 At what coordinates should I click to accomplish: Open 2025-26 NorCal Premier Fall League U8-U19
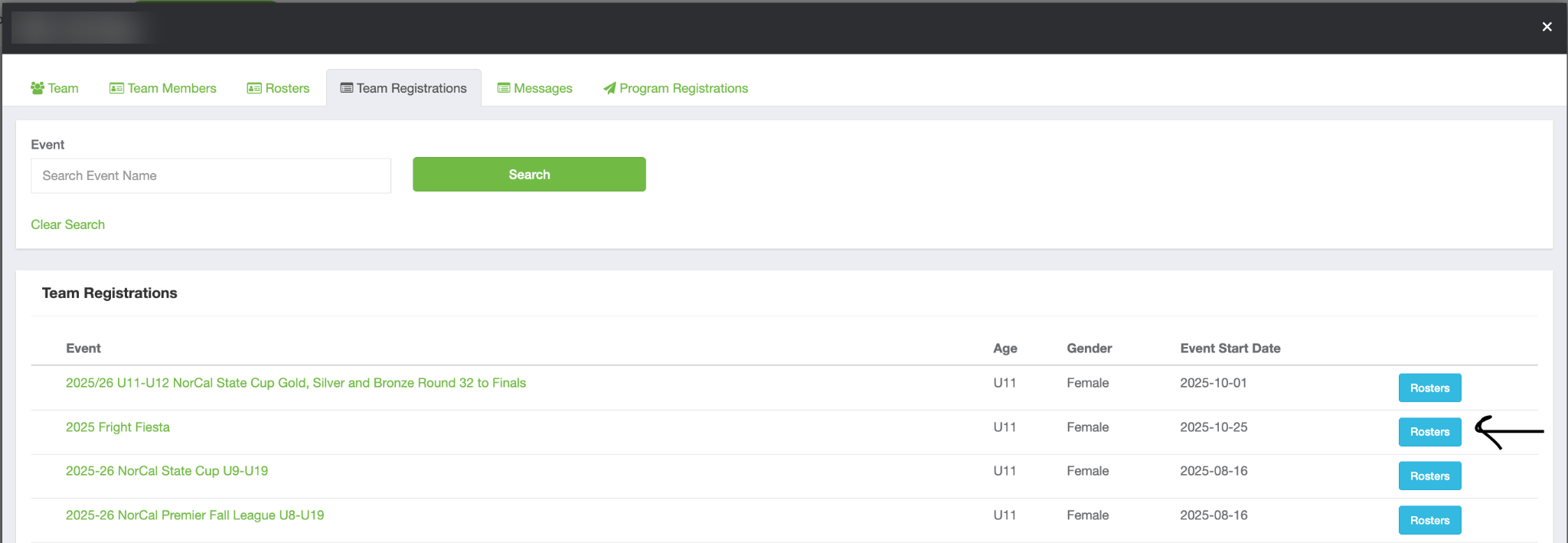pyautogui.click(x=194, y=515)
